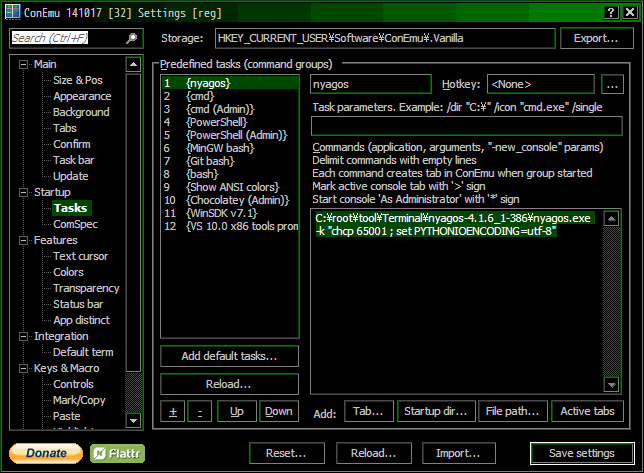This screenshot has height=473, width=644.
Task: Open the Paste settings page
Action: coord(67,416)
